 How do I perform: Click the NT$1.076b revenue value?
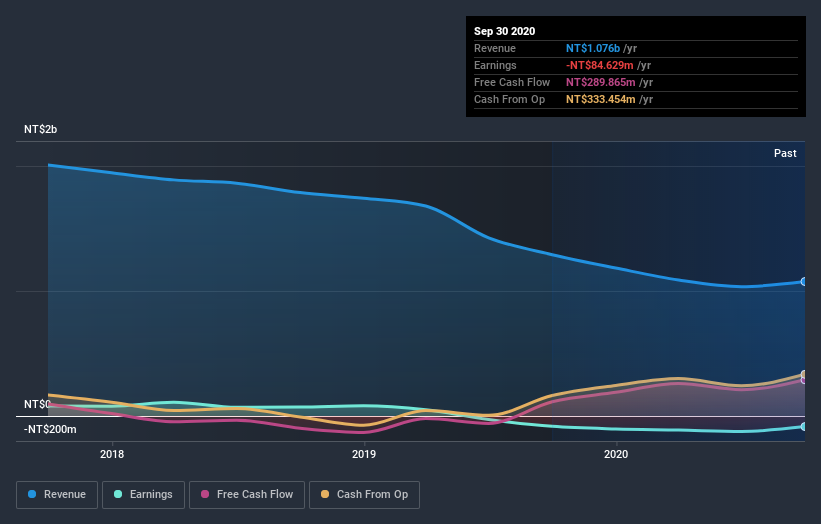coord(593,48)
